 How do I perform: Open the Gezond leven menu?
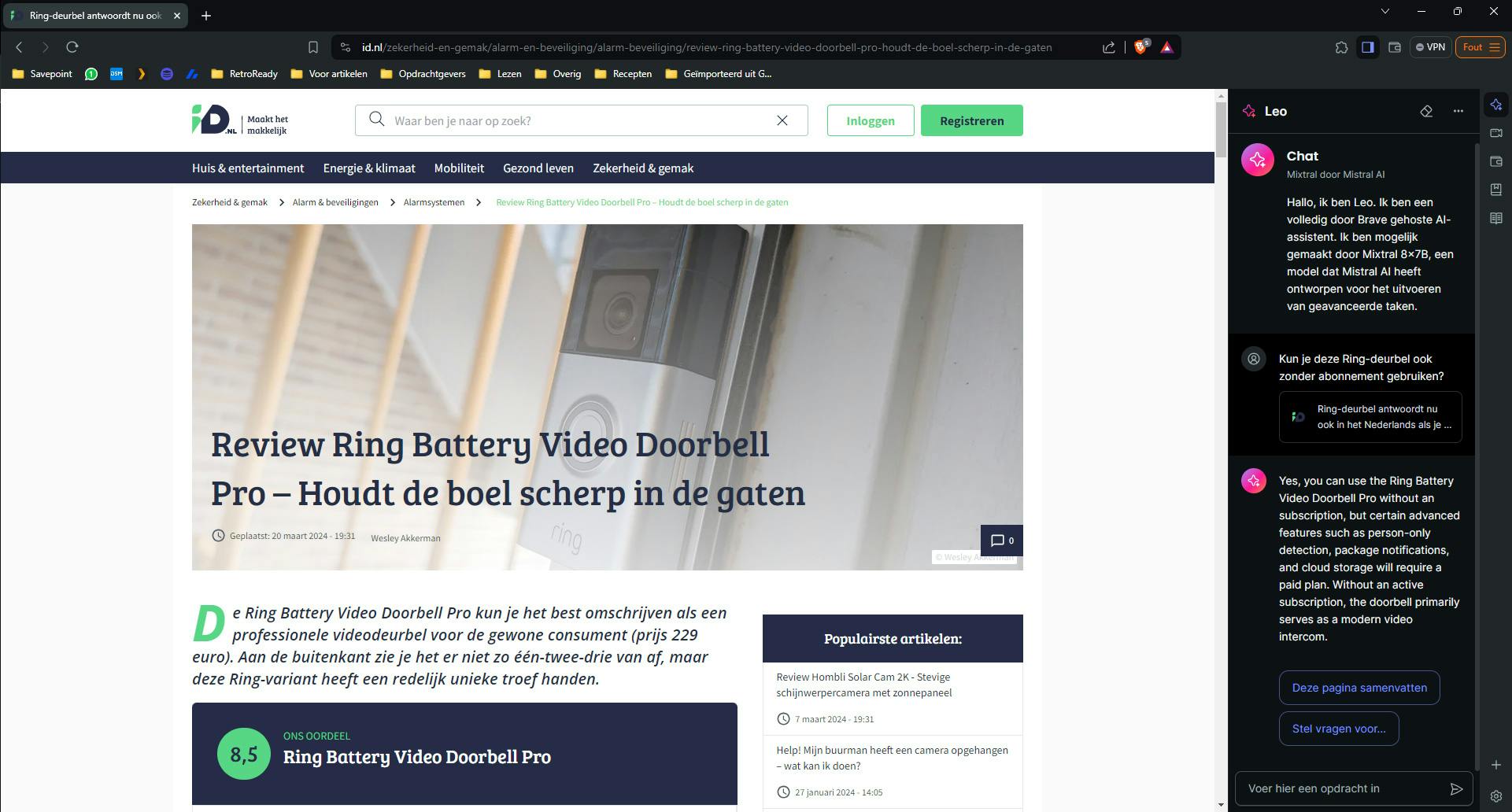tap(538, 168)
